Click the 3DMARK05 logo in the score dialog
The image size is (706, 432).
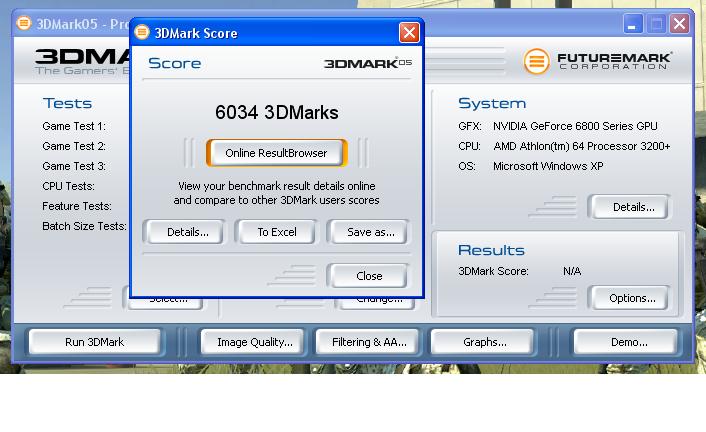(368, 63)
